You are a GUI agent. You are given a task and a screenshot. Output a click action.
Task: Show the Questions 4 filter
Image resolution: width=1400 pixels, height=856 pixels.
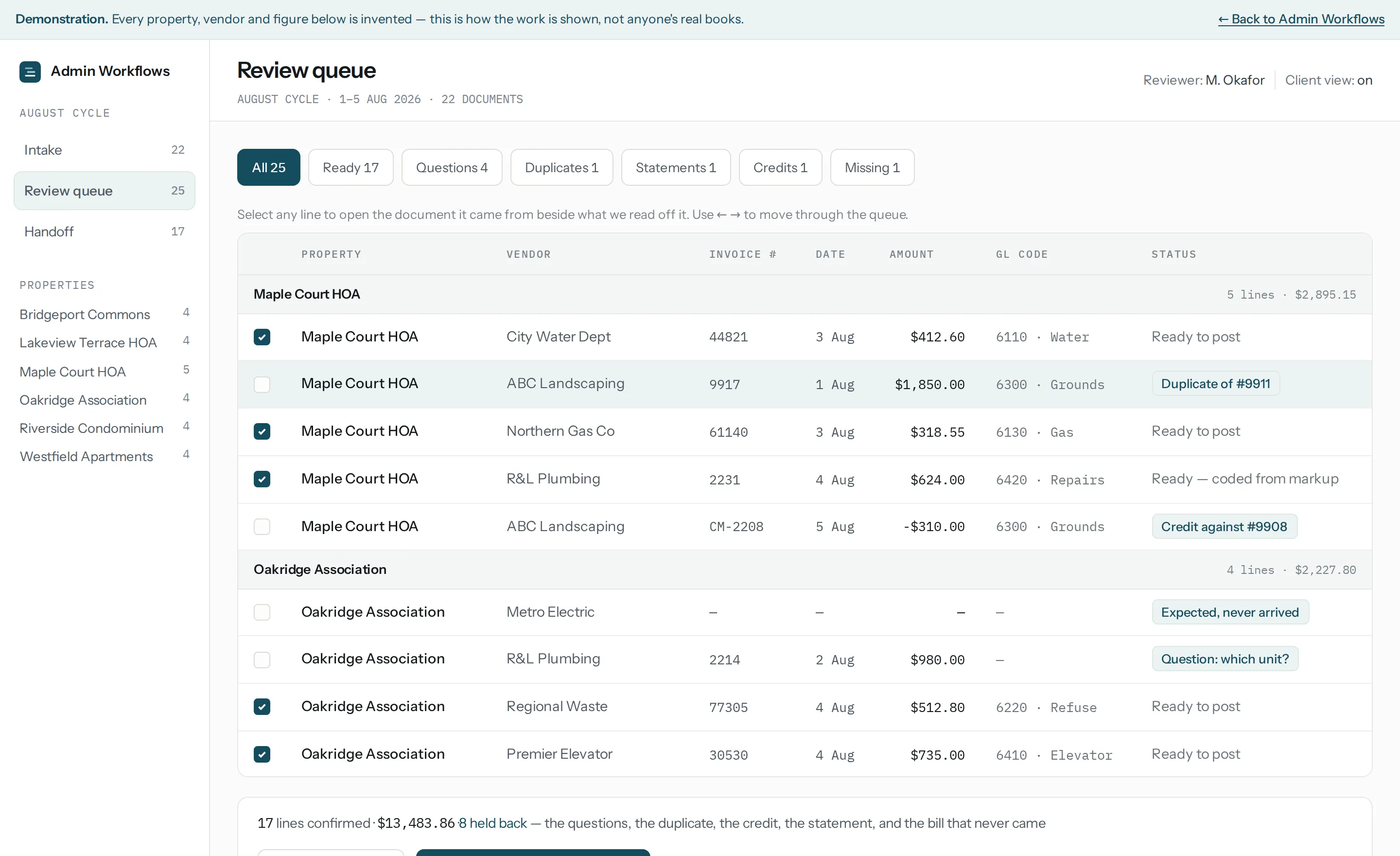[452, 168]
